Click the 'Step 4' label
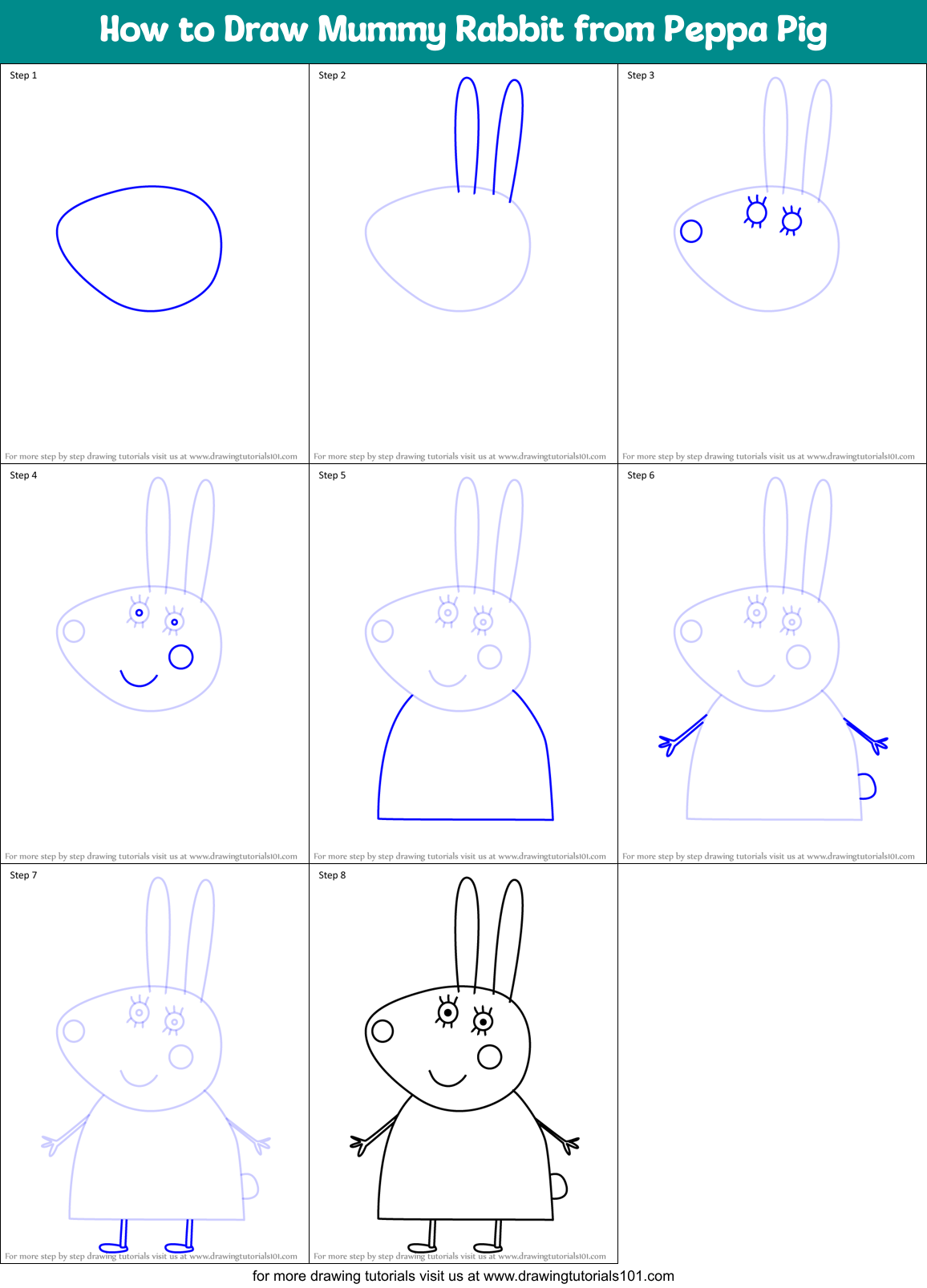 pyautogui.click(x=23, y=475)
